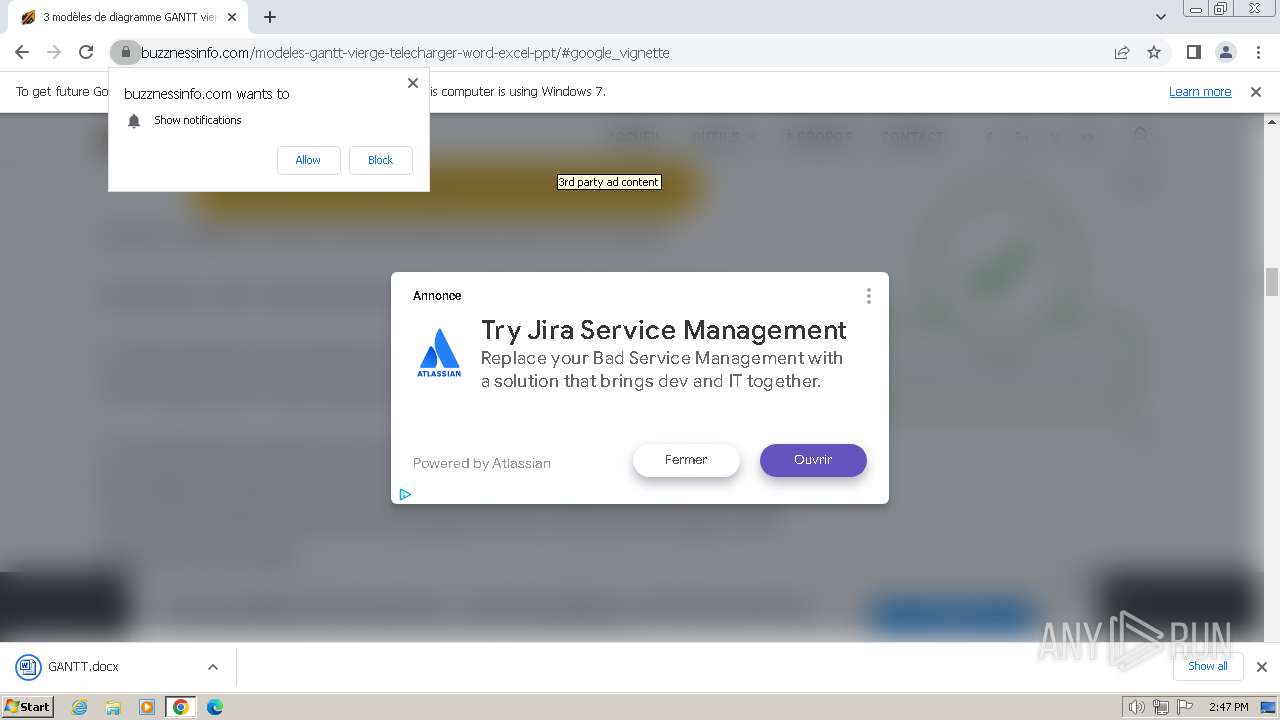The width and height of the screenshot is (1280, 720).
Task: Click the network tray icon
Action: pos(1161,707)
